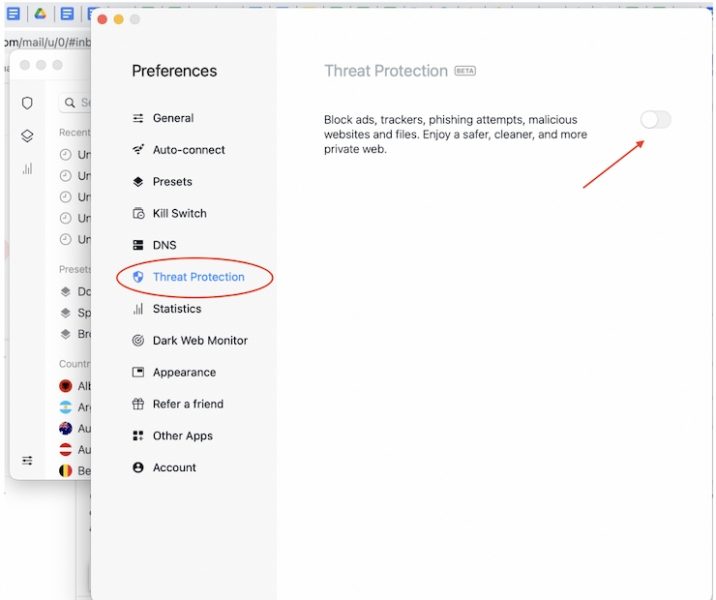Click the Kill Switch icon

pyautogui.click(x=138, y=213)
